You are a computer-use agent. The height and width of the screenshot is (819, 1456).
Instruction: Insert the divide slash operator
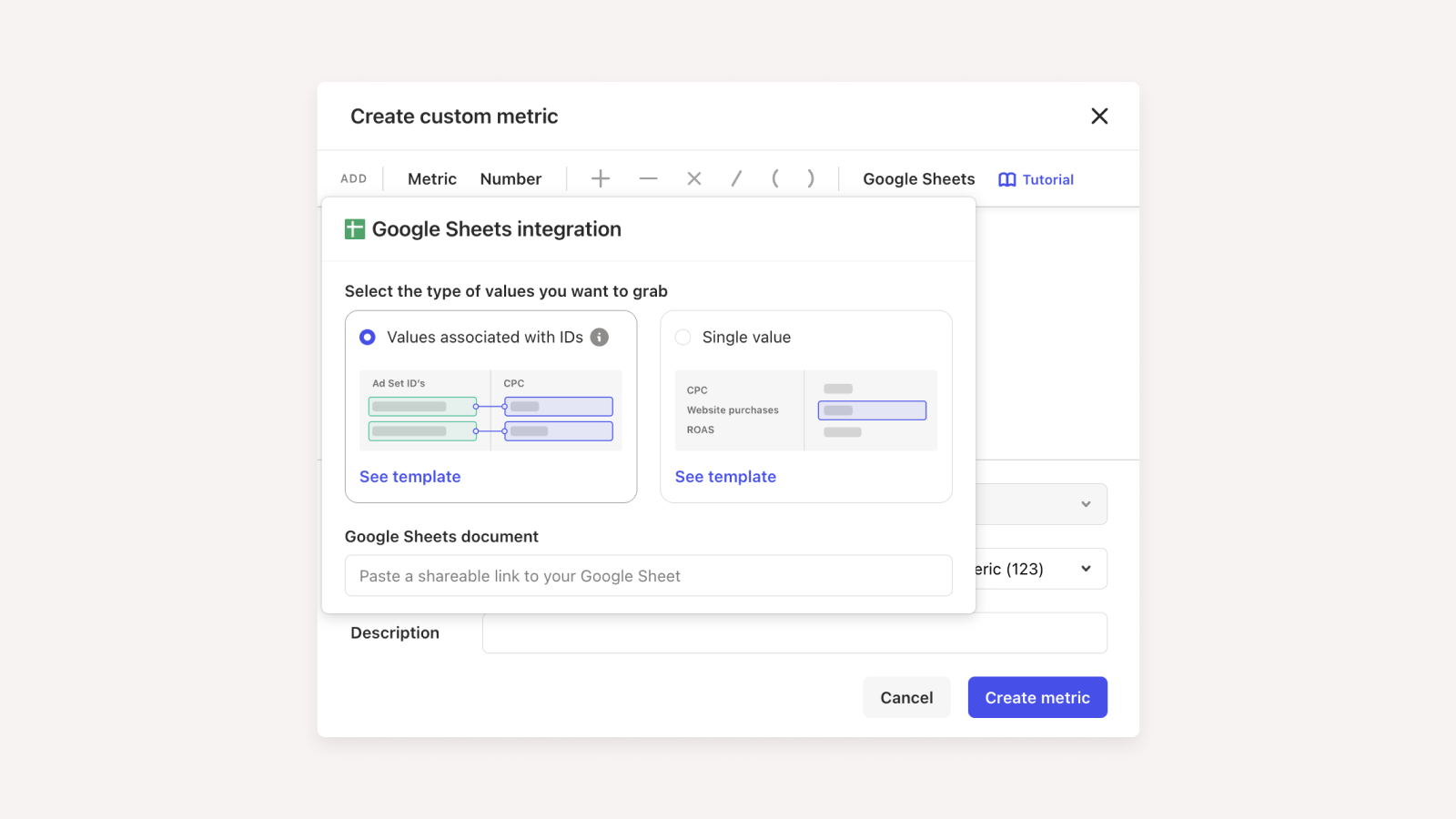pos(736,179)
